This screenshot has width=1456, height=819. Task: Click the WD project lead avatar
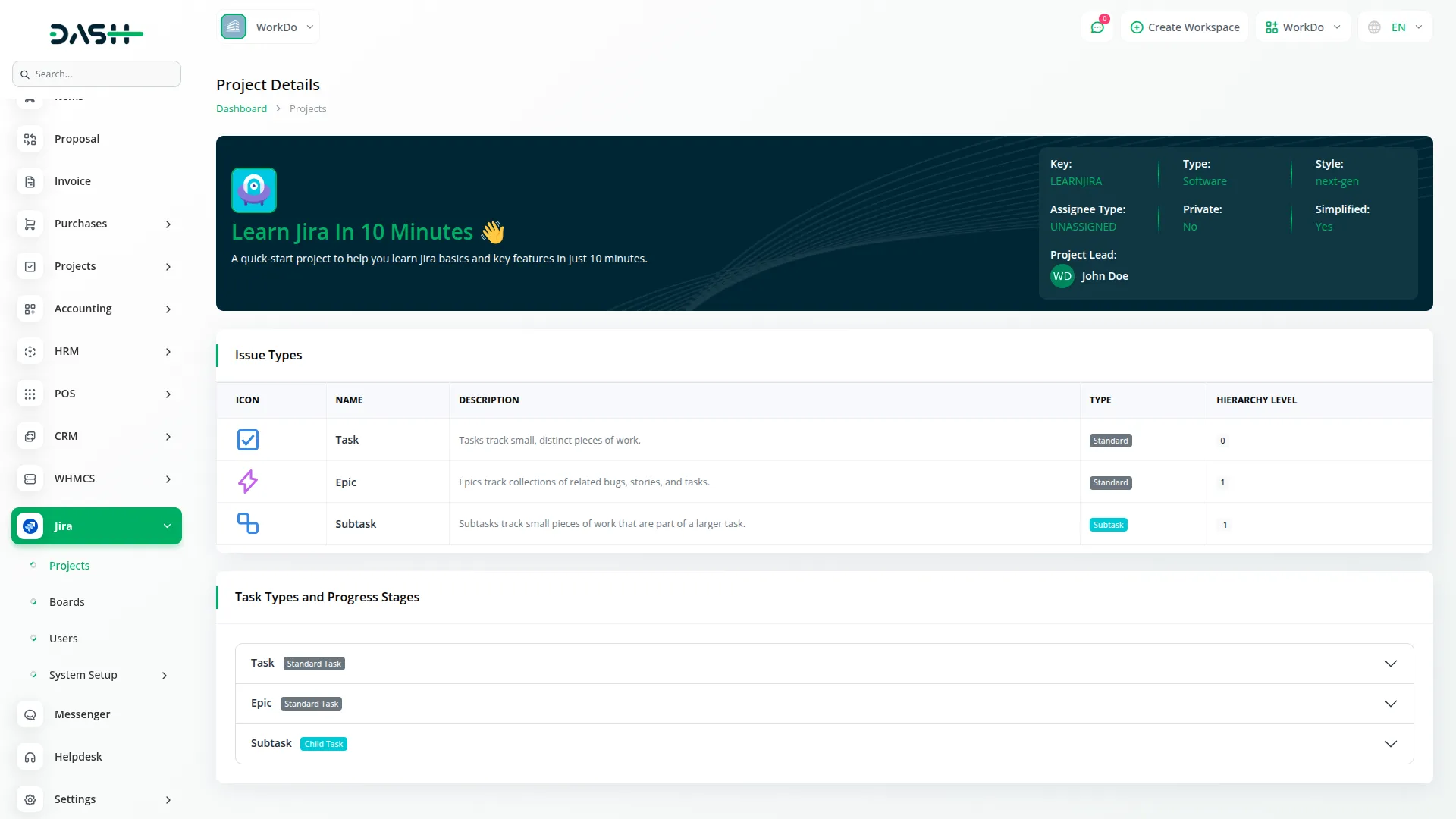1062,276
